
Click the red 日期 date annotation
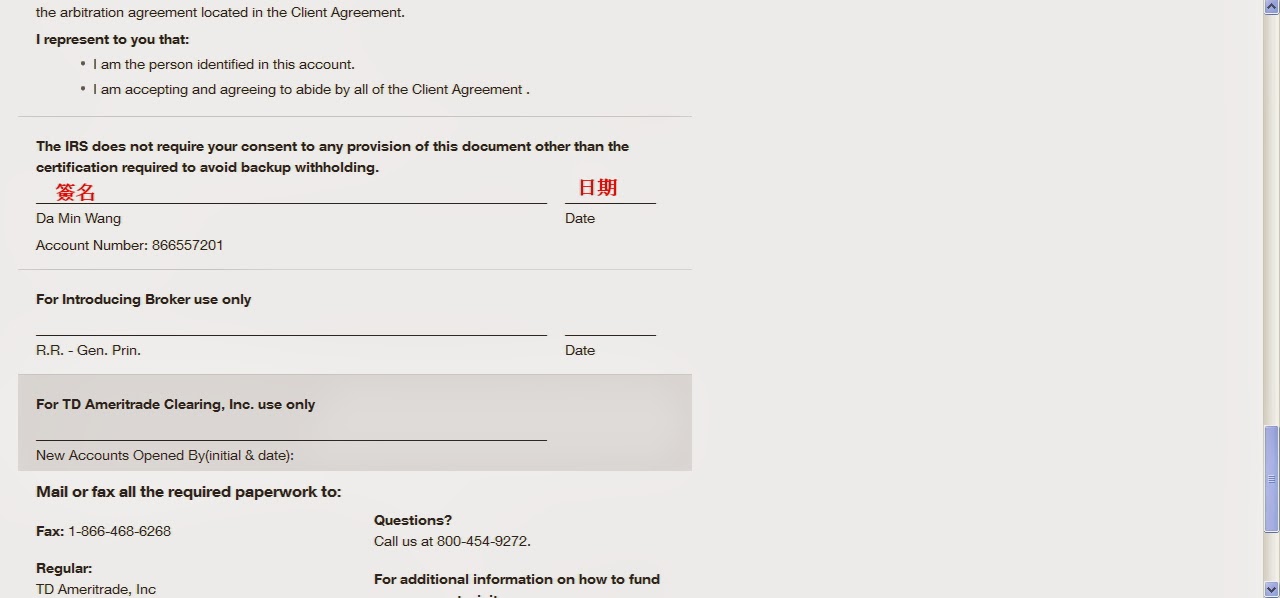(x=598, y=187)
